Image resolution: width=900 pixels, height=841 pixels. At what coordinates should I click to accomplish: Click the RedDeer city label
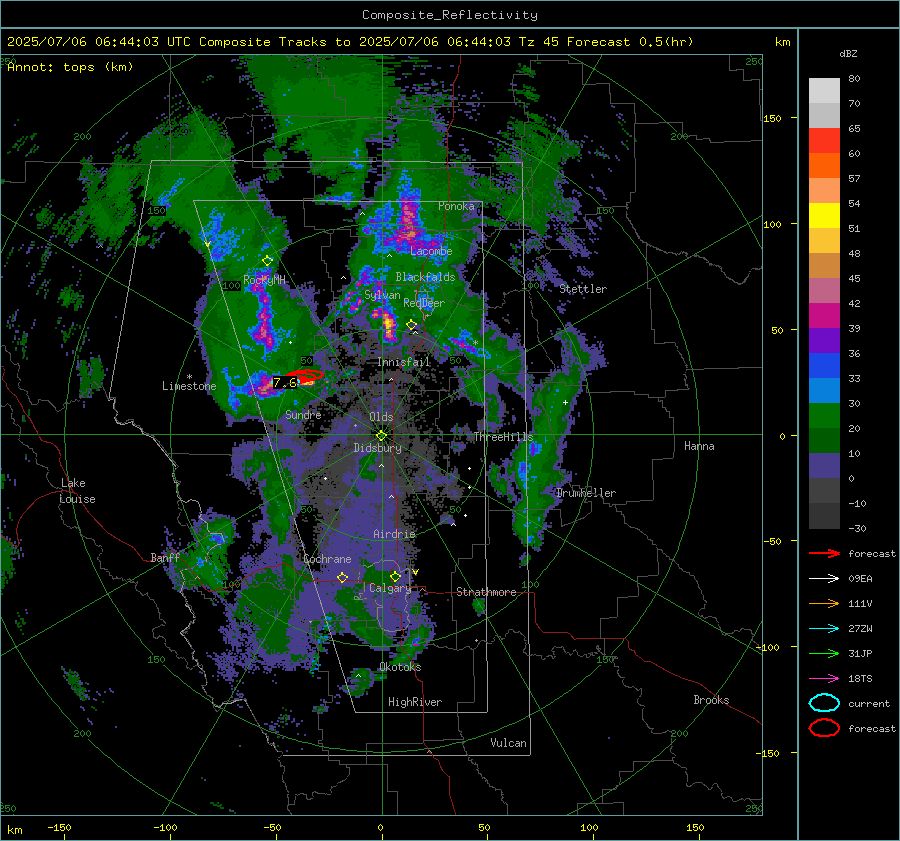(x=424, y=303)
